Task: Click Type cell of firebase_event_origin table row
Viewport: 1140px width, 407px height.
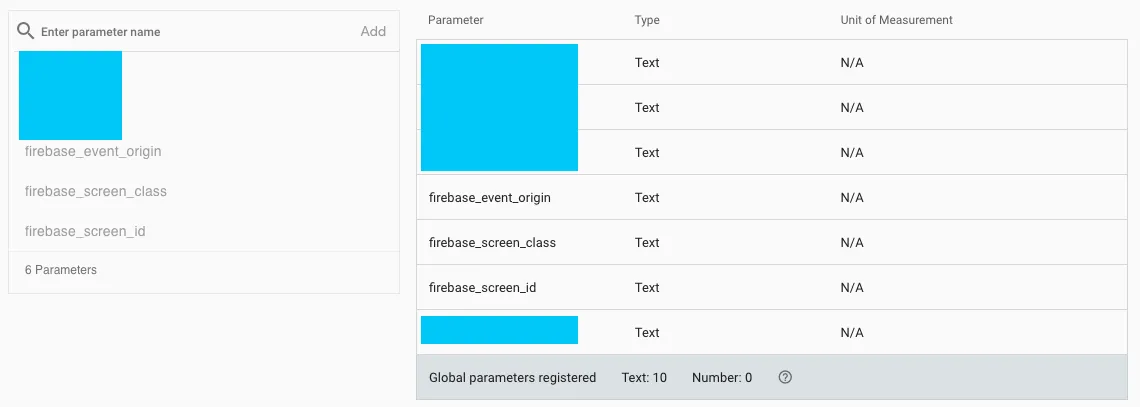Action: tap(647, 198)
